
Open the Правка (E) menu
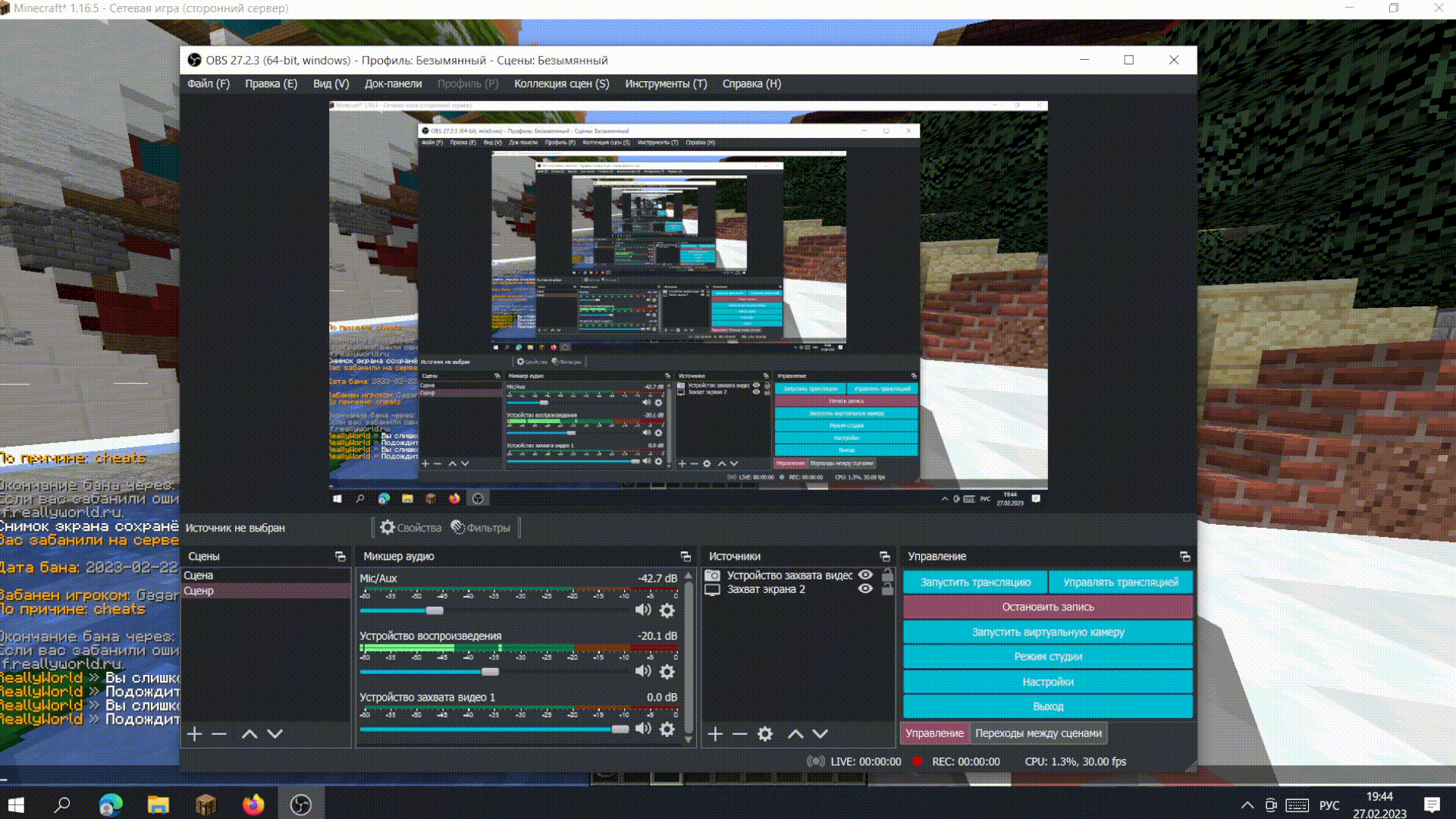click(271, 84)
